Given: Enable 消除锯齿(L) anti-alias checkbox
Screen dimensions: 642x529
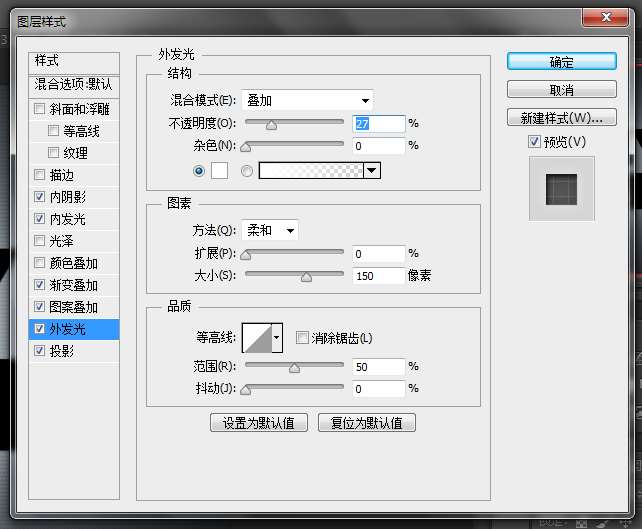Looking at the screenshot, I should [302, 338].
